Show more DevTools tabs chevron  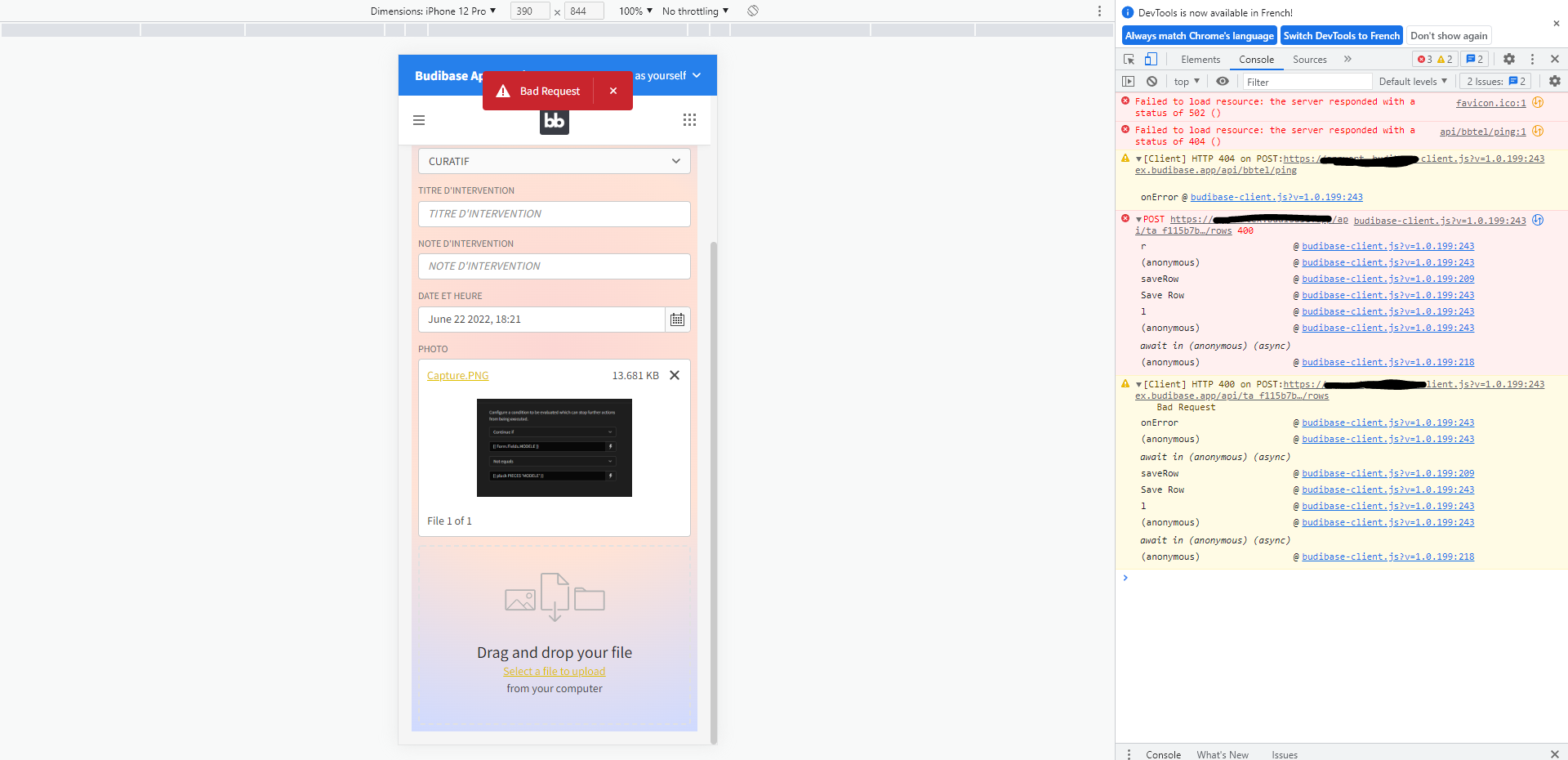(1347, 59)
